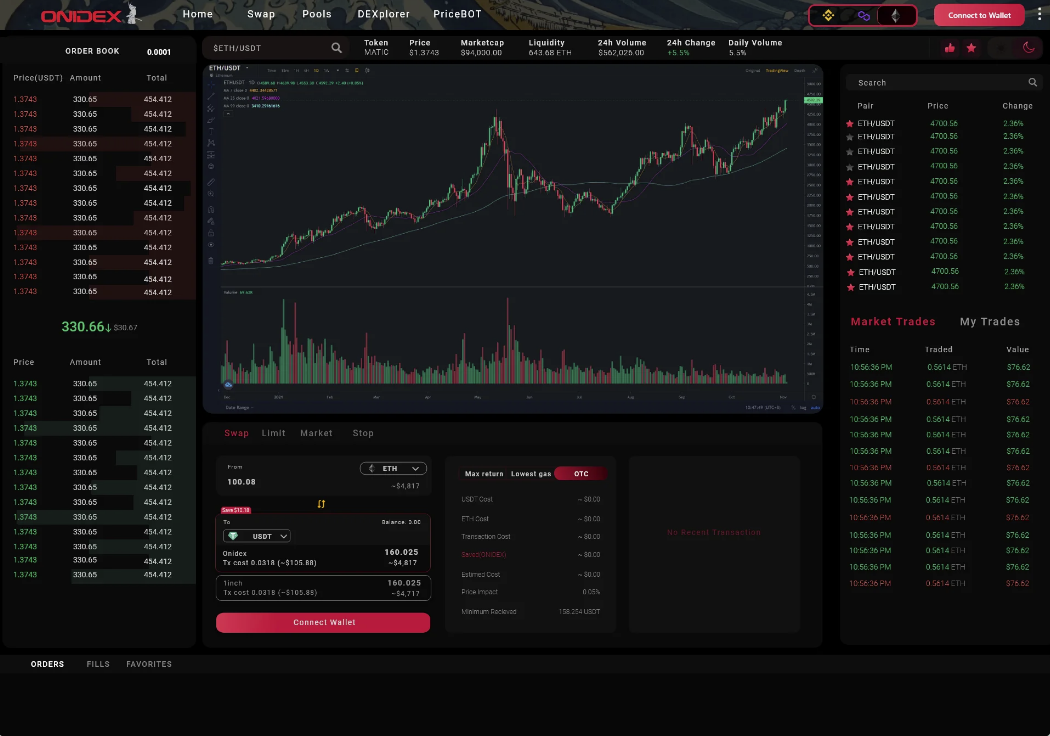
Task: Open the emoji icons tool on the chart
Action: tap(210, 166)
